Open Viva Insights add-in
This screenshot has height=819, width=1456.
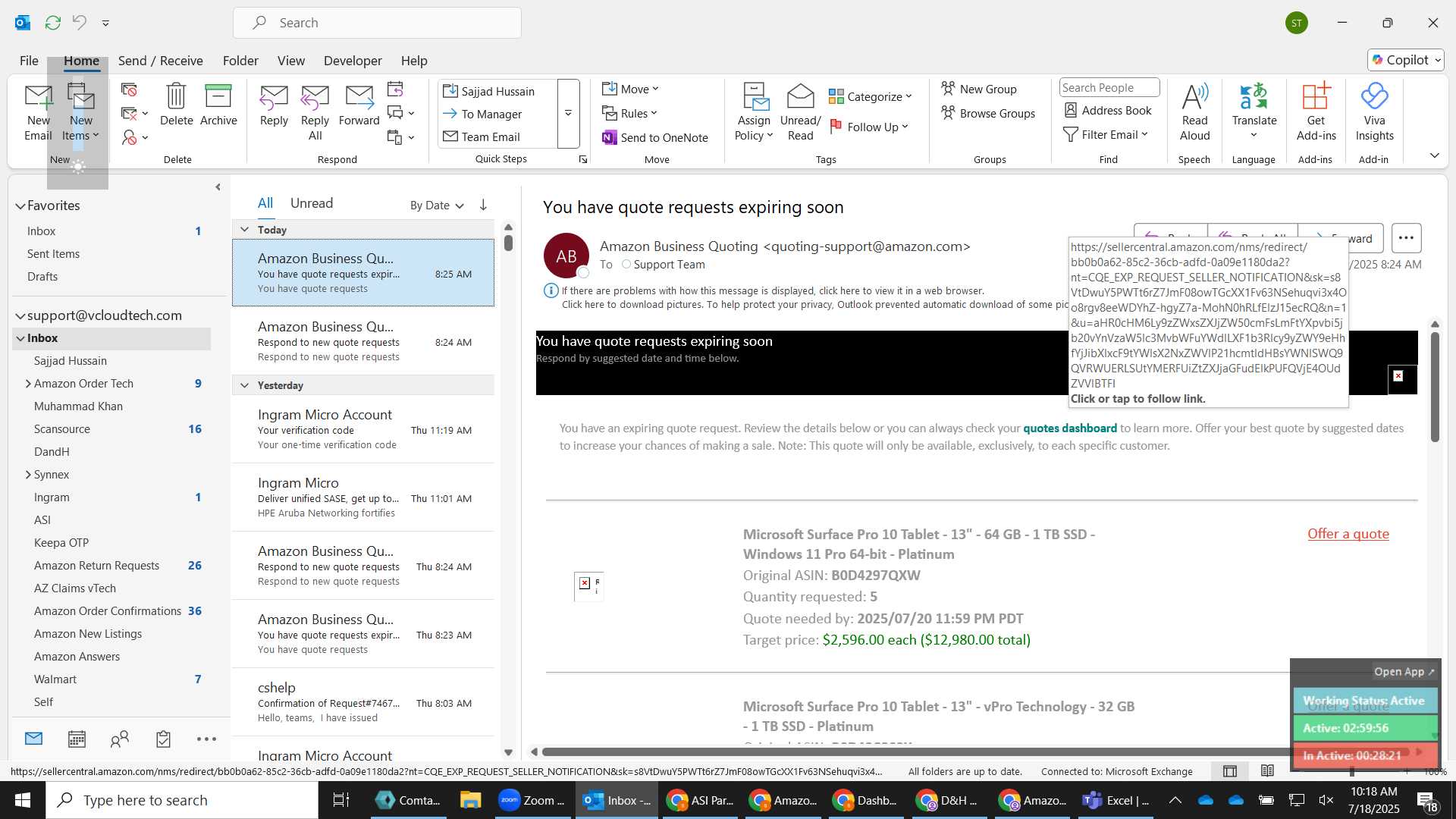tap(1374, 111)
